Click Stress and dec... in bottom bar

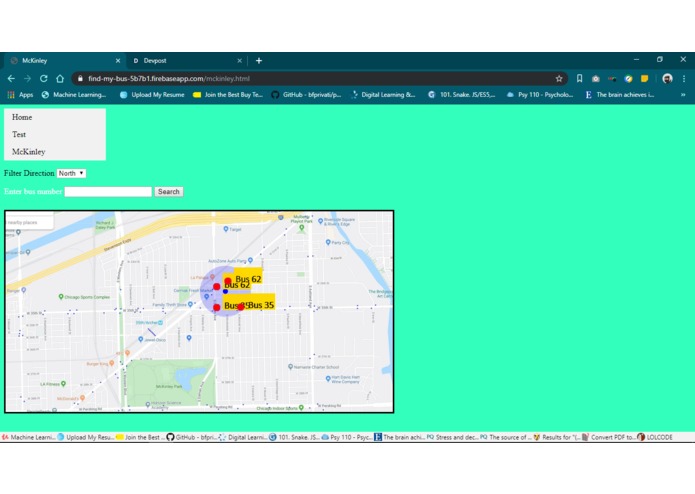point(453,437)
